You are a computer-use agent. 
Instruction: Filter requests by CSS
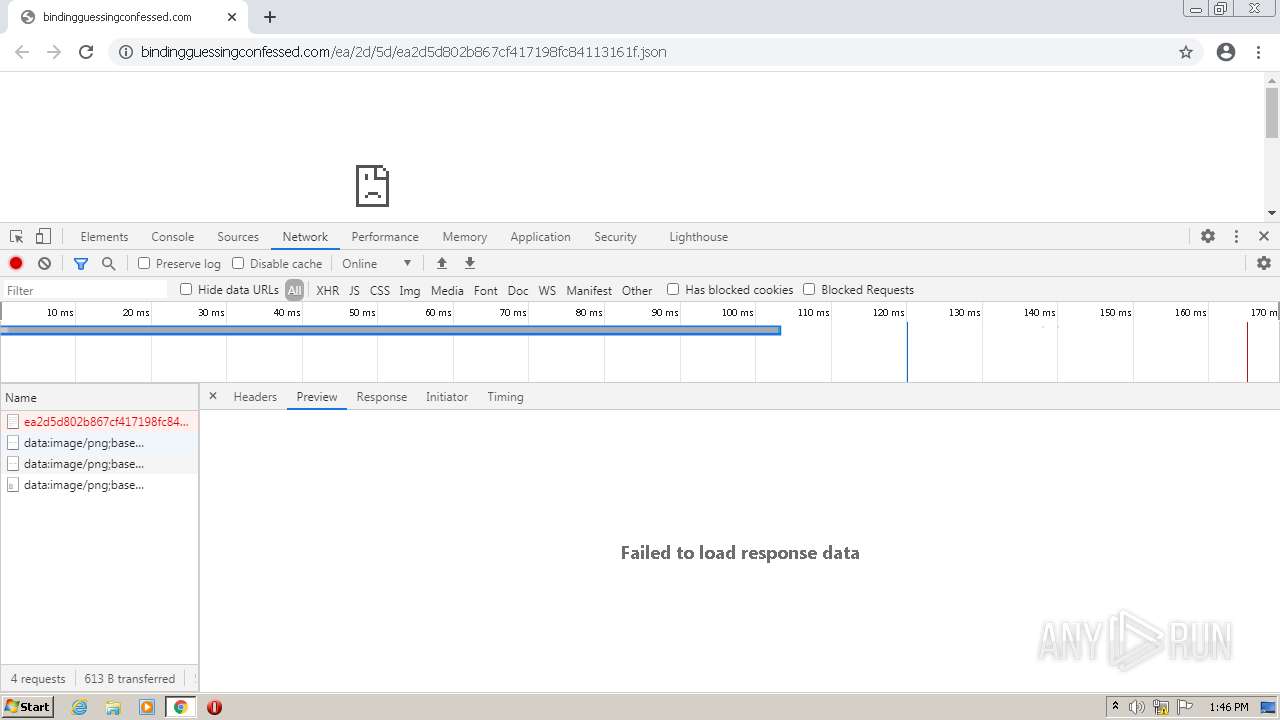tap(380, 290)
